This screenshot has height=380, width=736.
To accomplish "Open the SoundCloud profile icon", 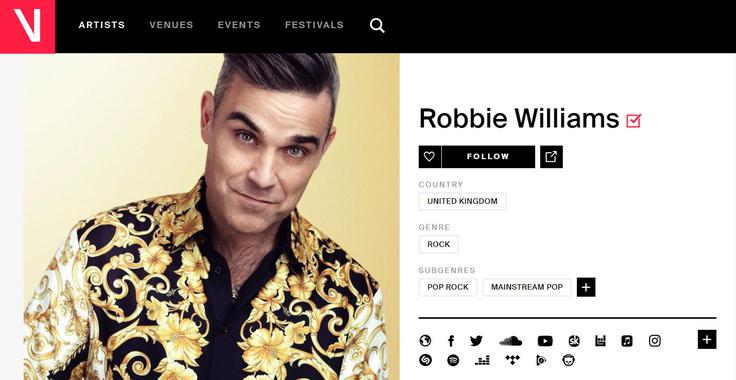I will [511, 341].
